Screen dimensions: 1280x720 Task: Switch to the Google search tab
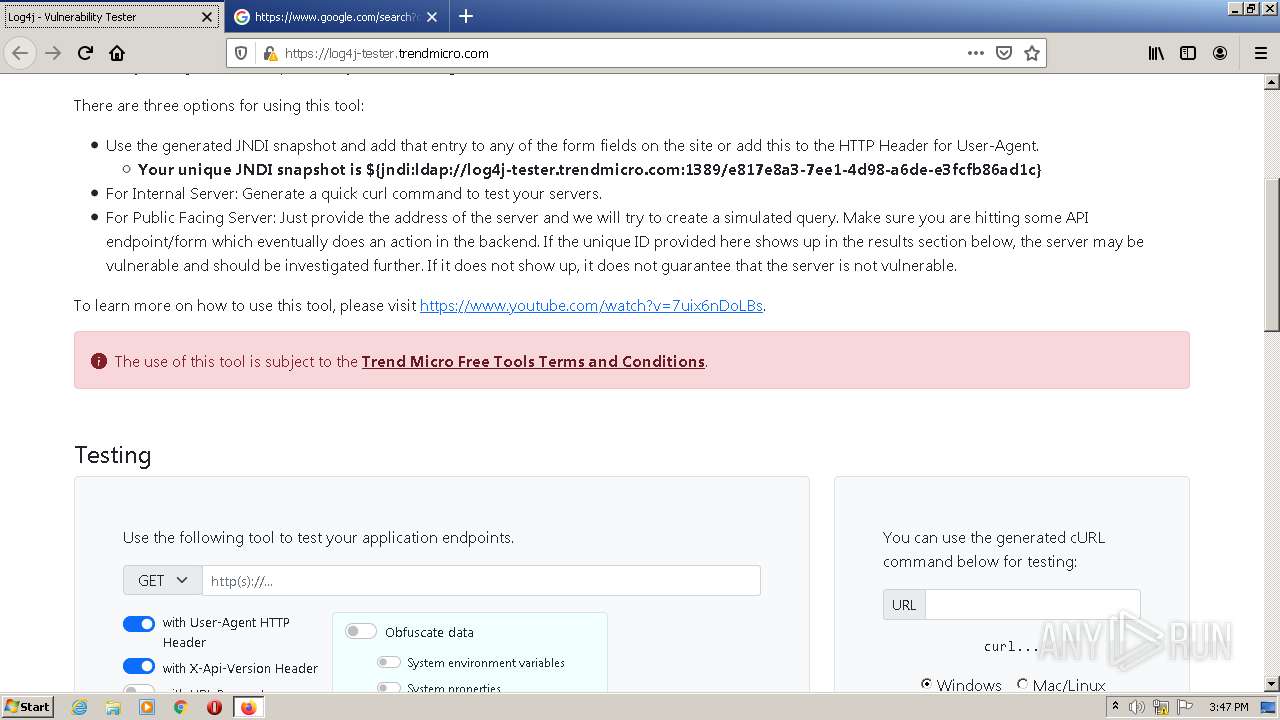point(336,17)
